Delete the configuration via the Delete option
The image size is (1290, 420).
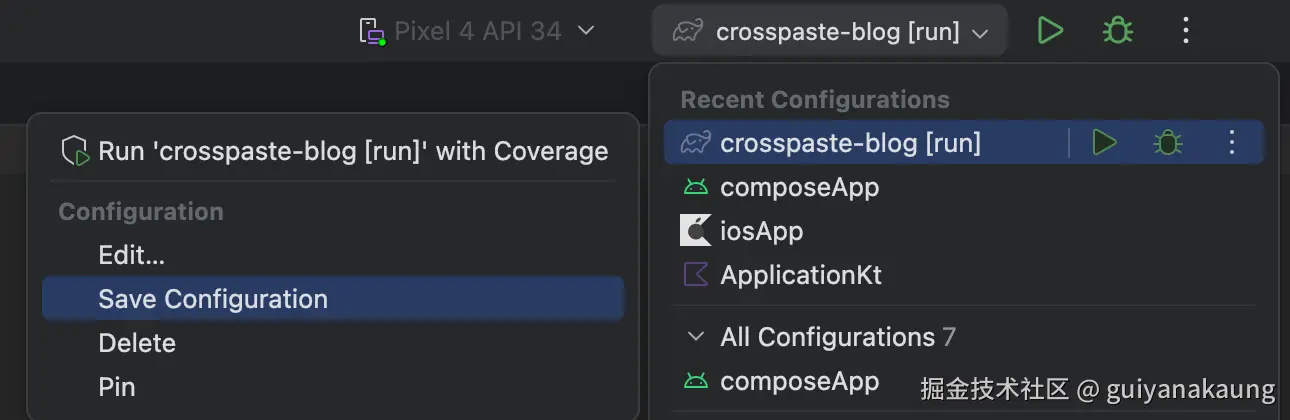[137, 343]
